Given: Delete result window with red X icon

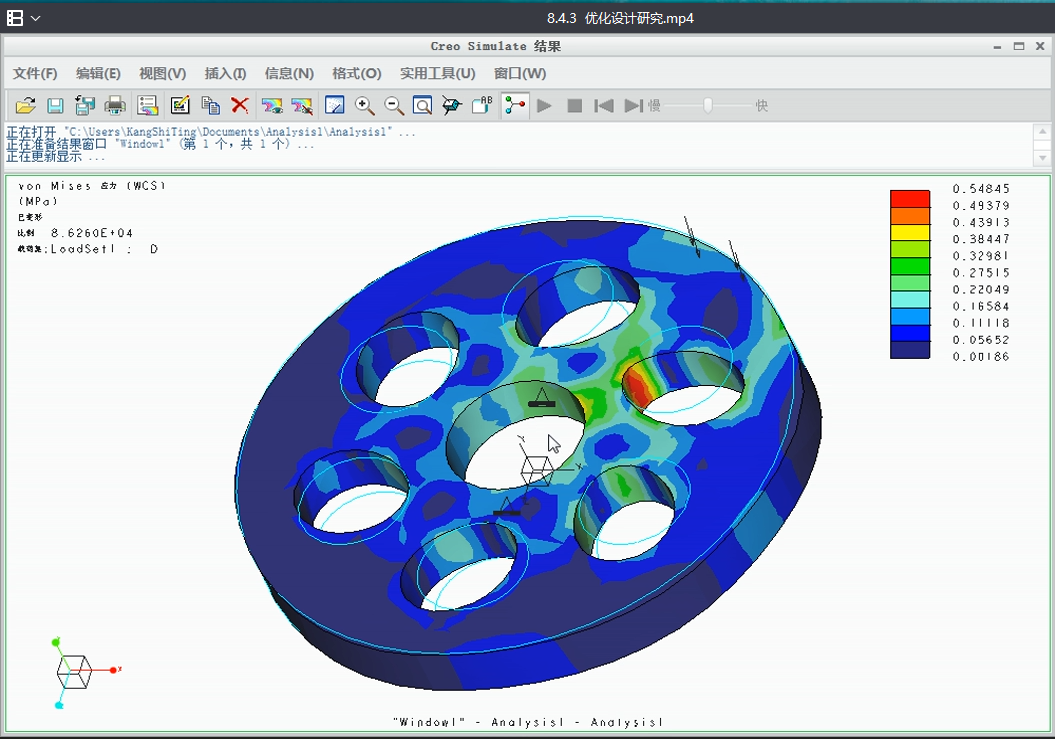Looking at the screenshot, I should (240, 106).
